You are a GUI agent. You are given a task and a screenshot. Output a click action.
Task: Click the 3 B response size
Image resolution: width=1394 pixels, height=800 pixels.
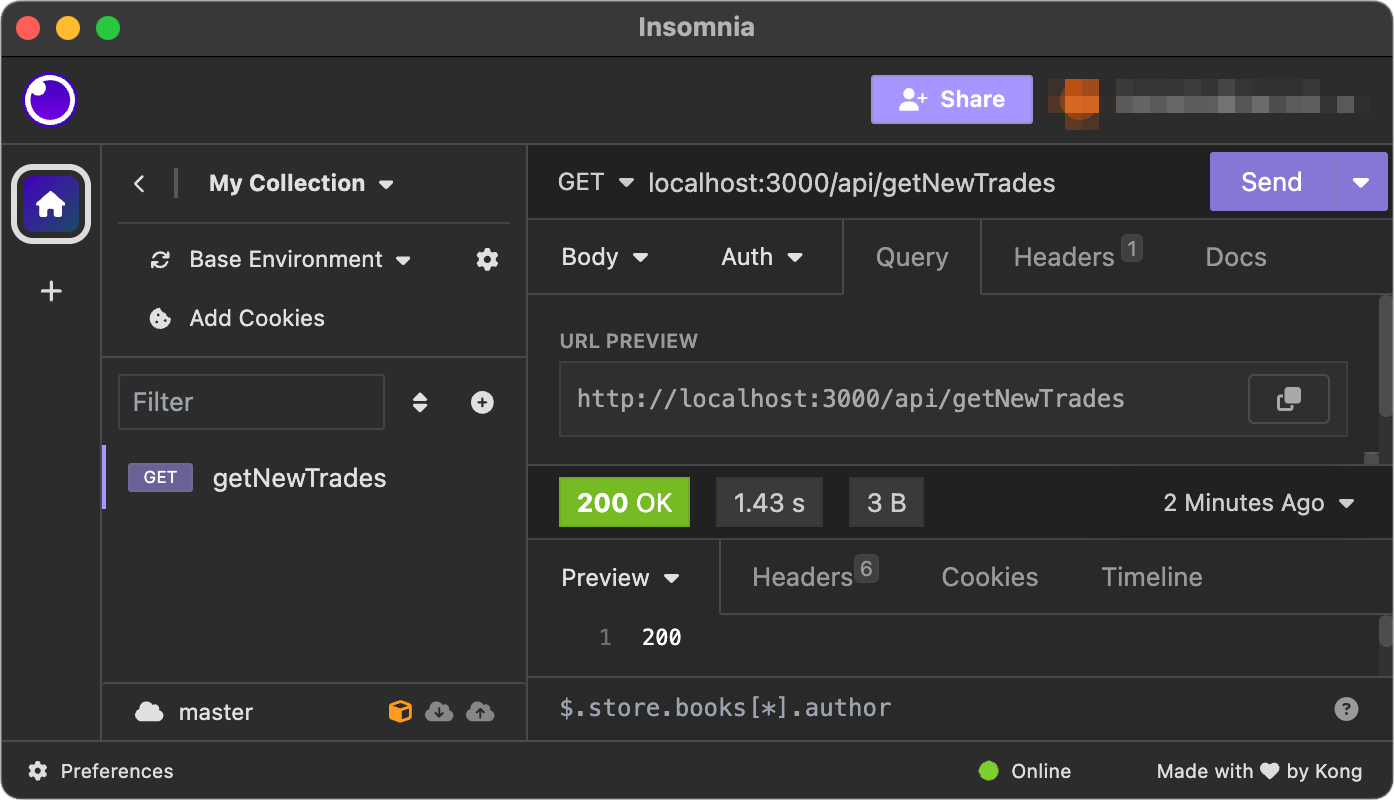(x=886, y=502)
